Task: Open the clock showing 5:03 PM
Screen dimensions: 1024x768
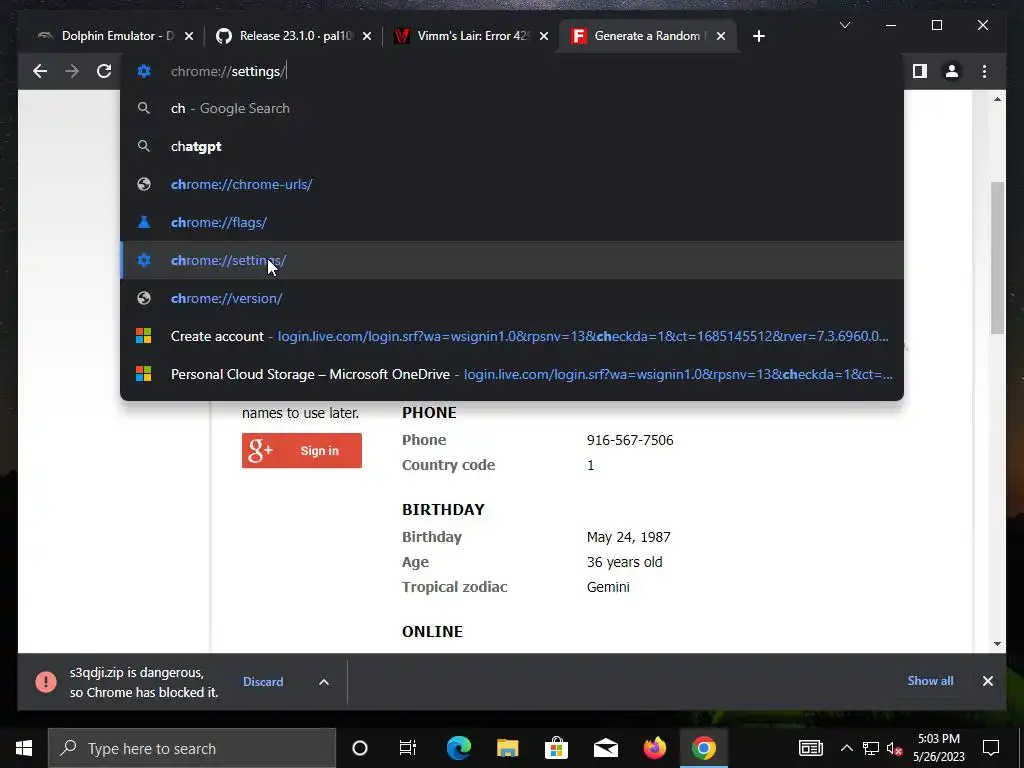Action: [938, 748]
